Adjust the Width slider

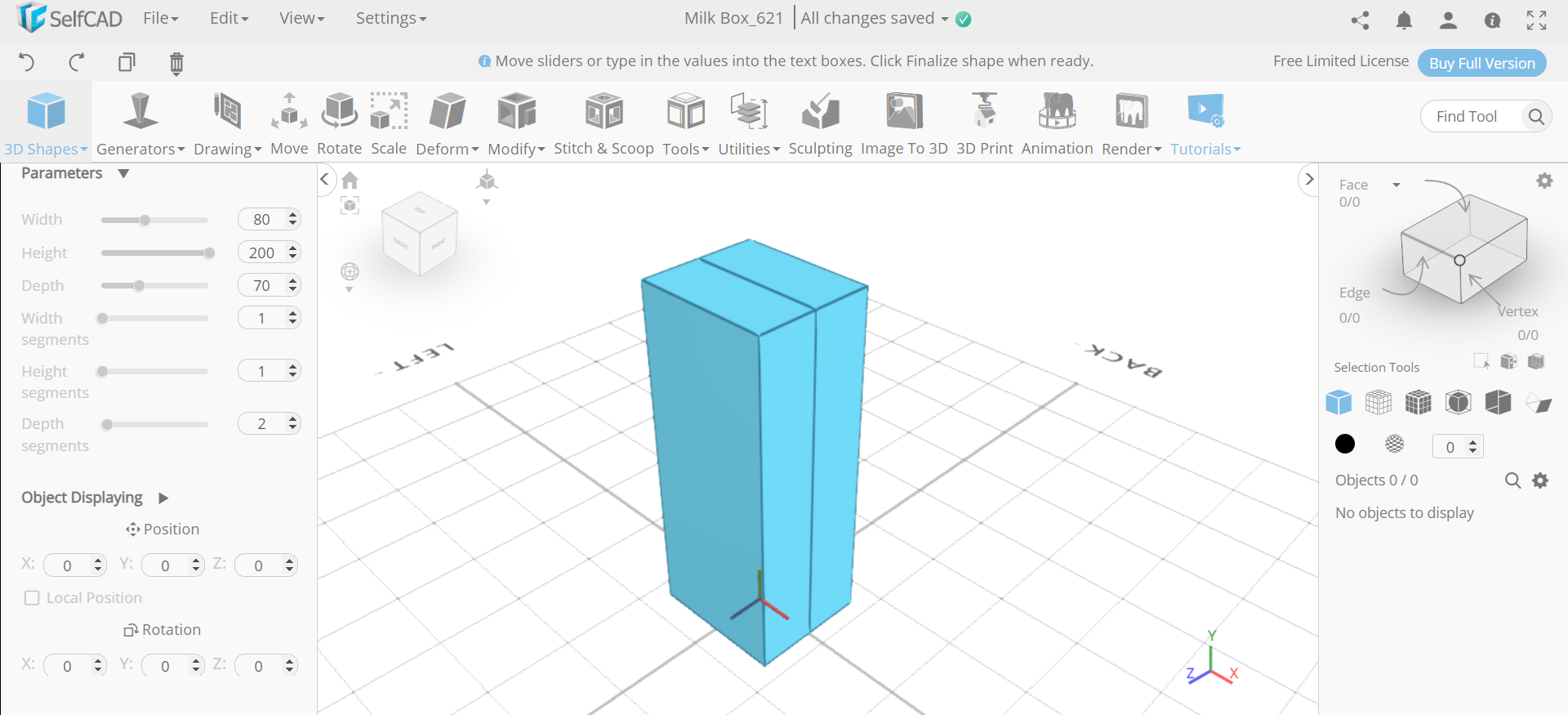pyautogui.click(x=154, y=220)
